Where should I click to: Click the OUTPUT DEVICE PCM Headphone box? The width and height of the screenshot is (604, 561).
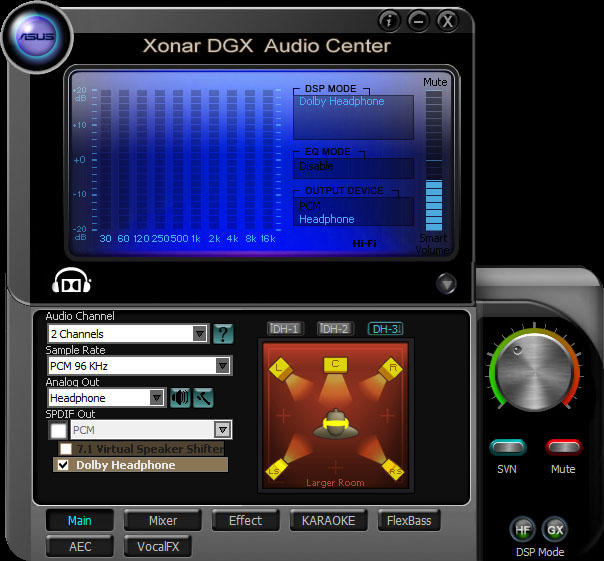tap(353, 211)
